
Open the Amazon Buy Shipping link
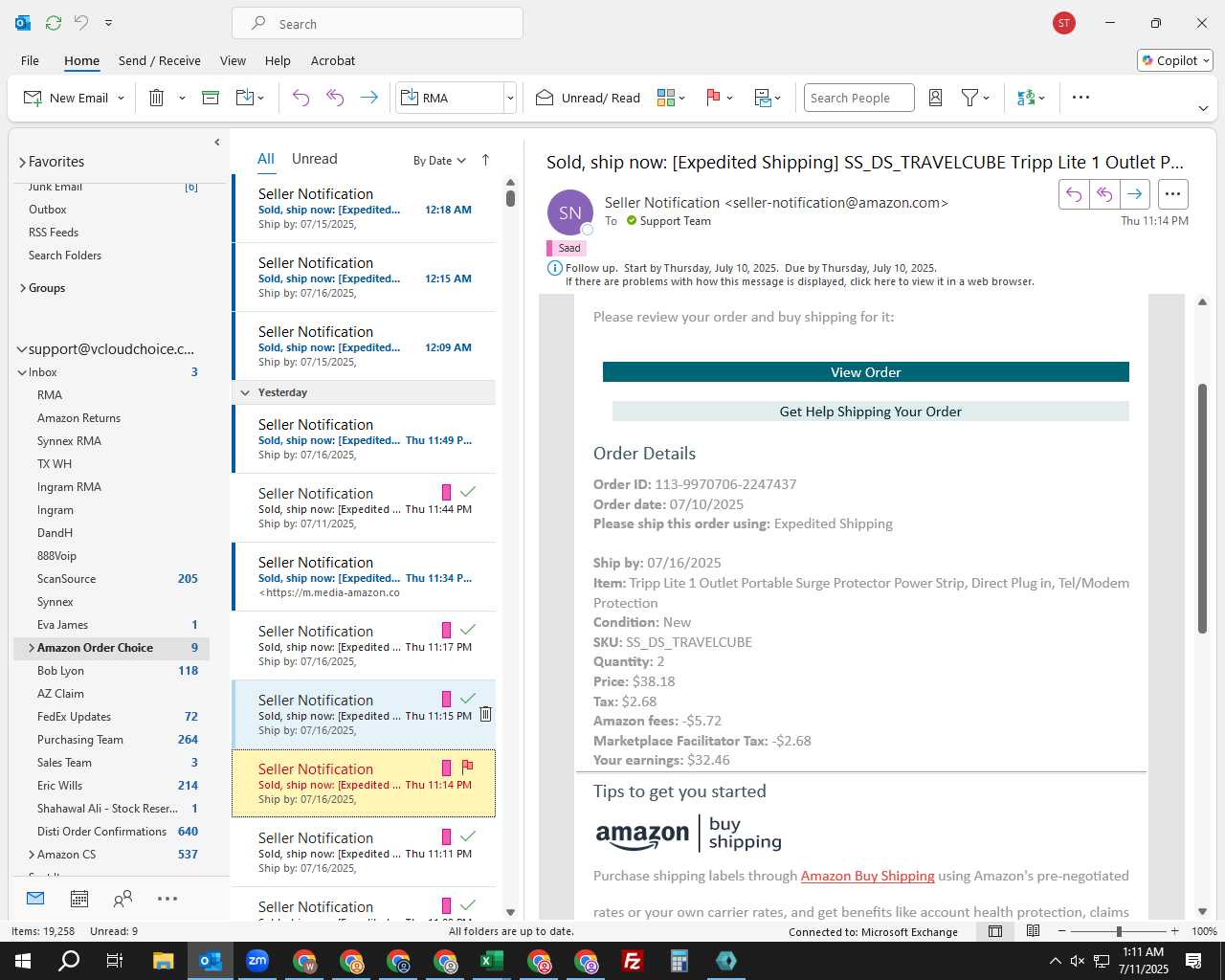point(867,876)
